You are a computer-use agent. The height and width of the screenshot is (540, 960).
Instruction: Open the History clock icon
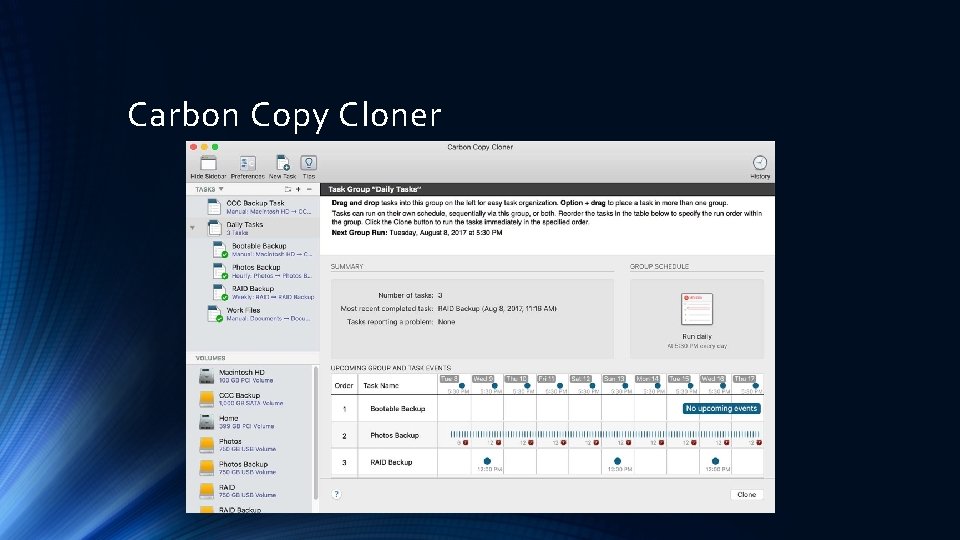[760, 163]
